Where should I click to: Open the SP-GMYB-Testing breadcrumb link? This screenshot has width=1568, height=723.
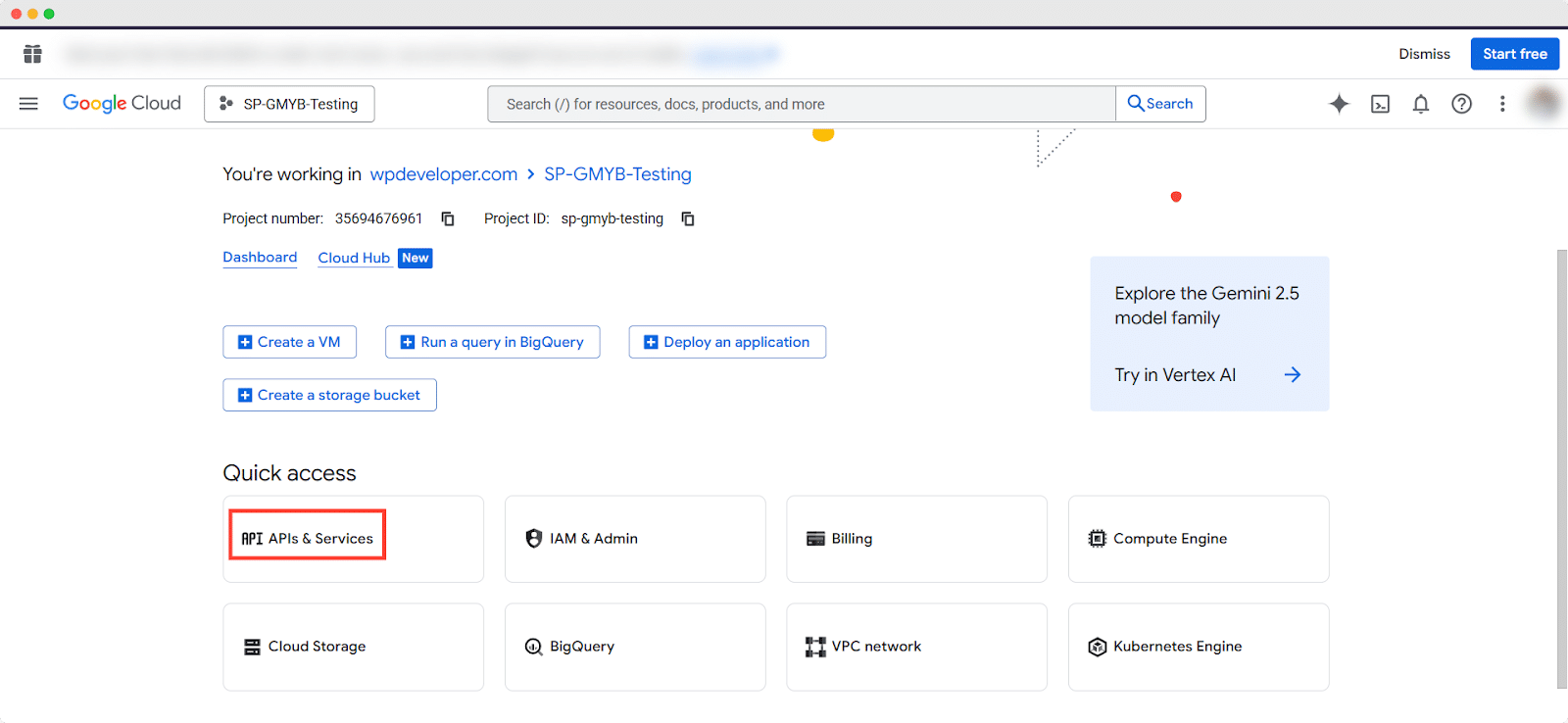tap(617, 174)
